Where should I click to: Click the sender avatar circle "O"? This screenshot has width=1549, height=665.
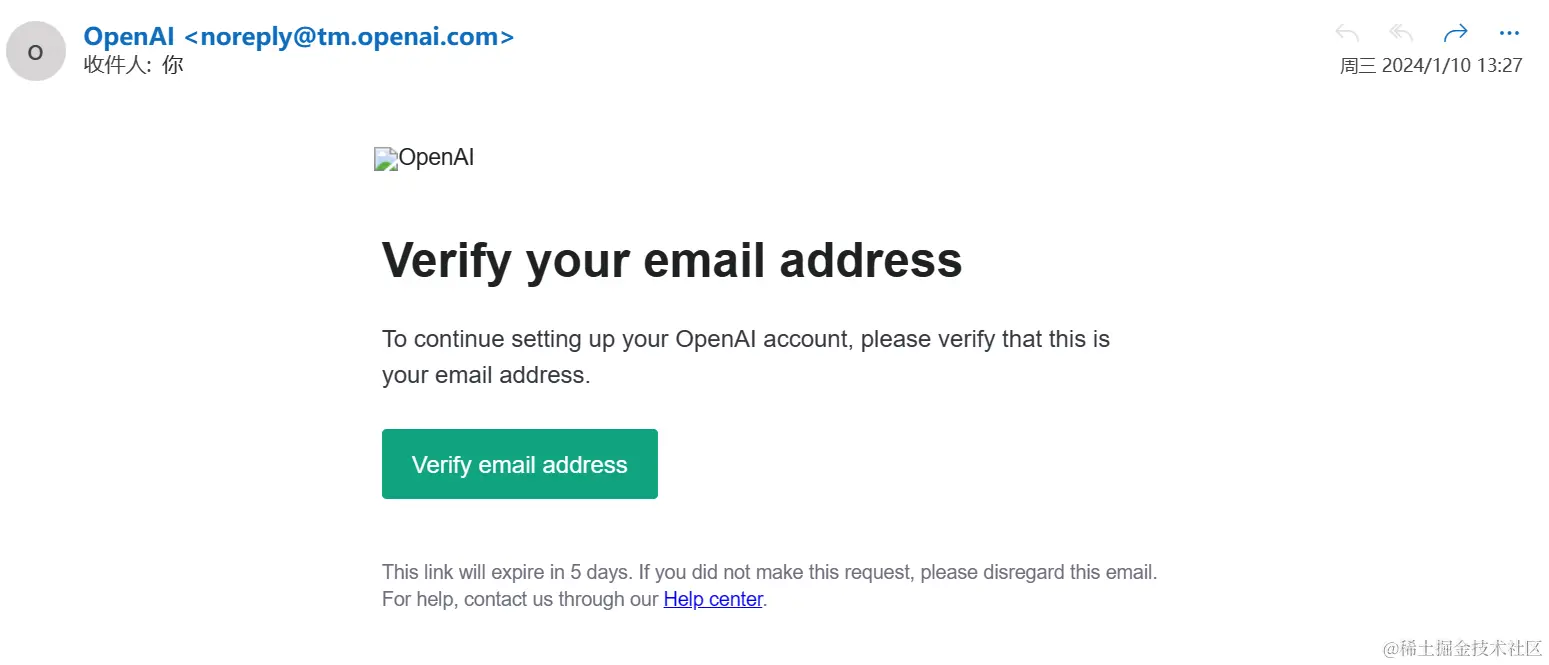click(36, 52)
